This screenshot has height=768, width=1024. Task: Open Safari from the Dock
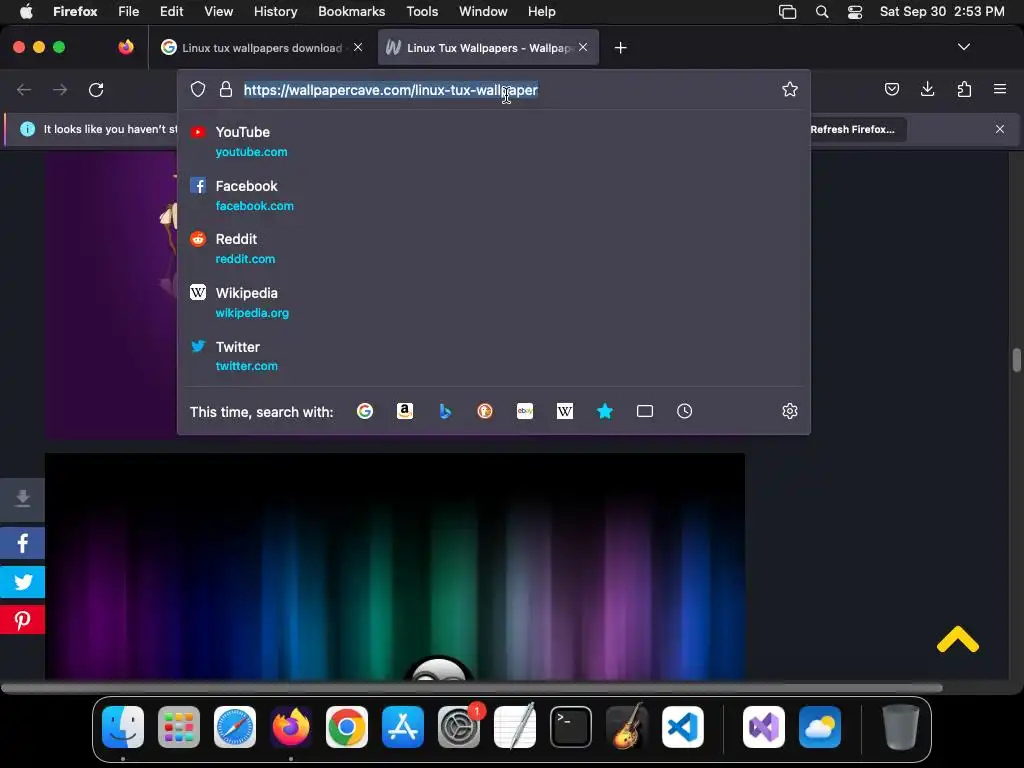click(x=234, y=727)
